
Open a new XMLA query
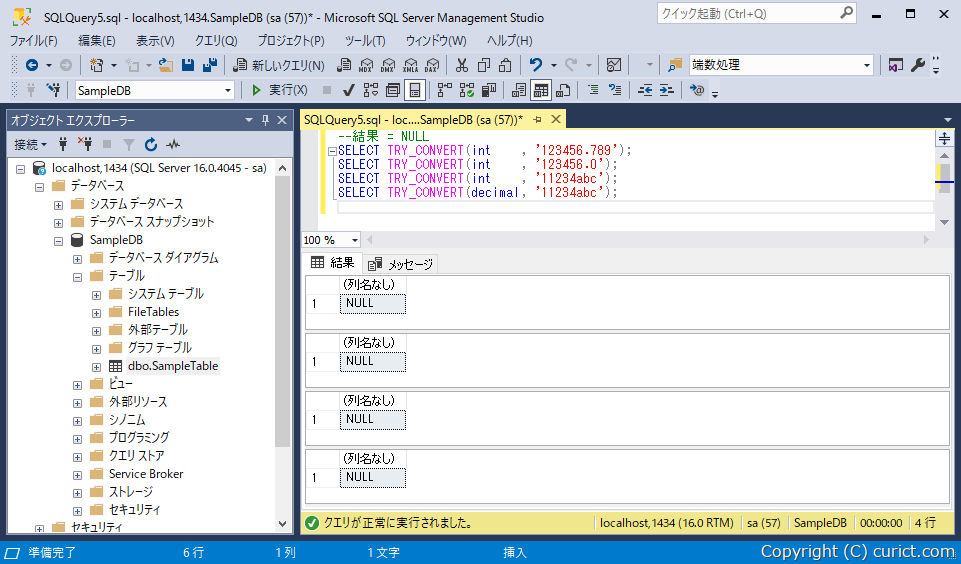(410, 65)
